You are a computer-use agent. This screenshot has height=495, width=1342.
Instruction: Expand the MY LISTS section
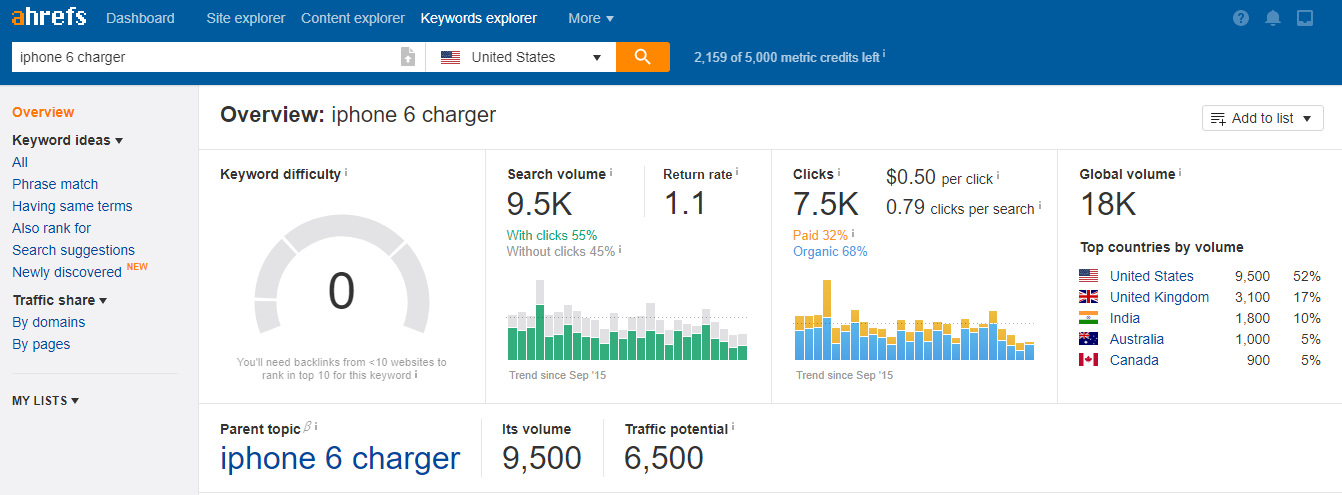point(45,401)
